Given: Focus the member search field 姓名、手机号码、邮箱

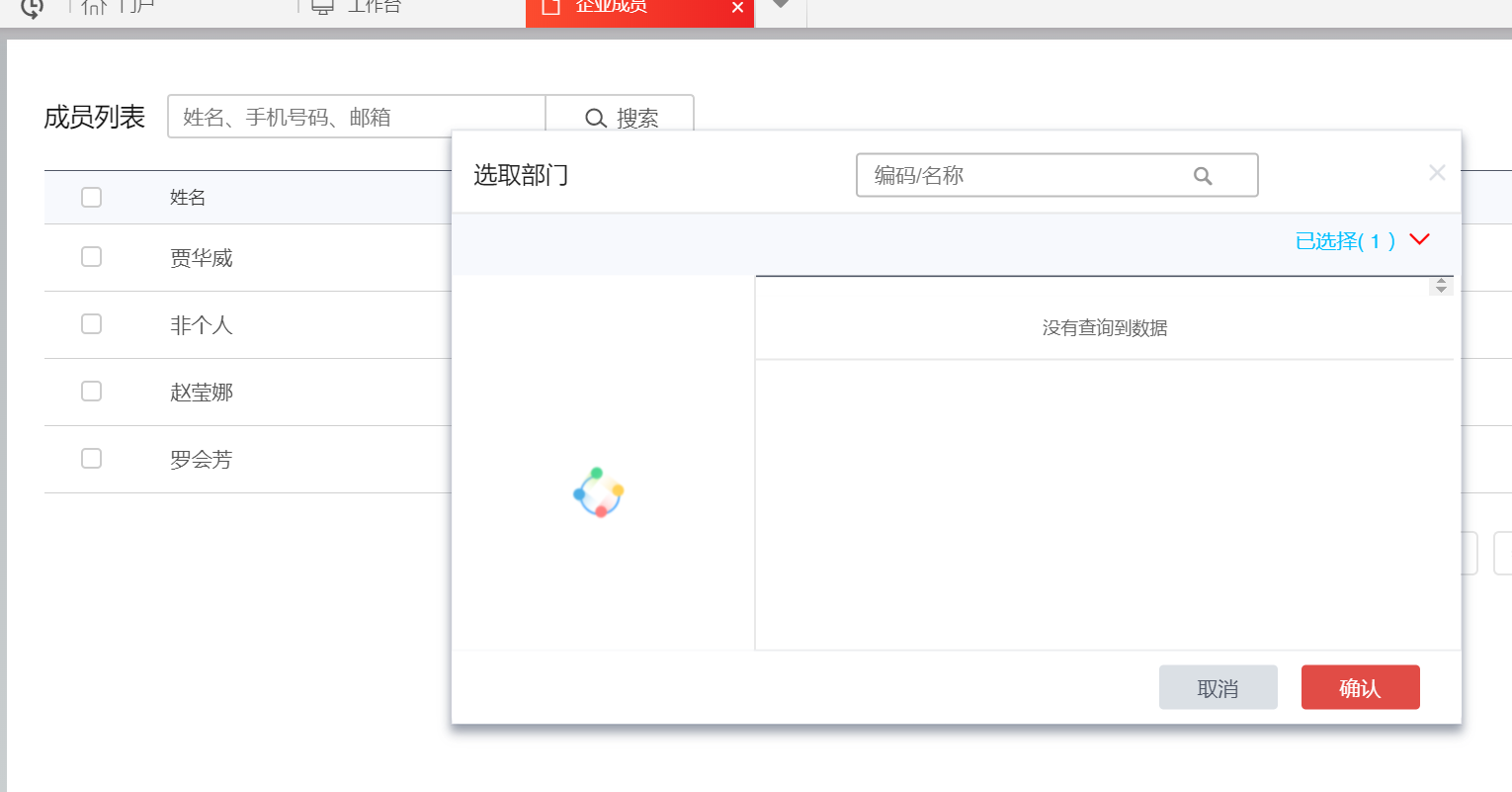Looking at the screenshot, I should pyautogui.click(x=357, y=117).
